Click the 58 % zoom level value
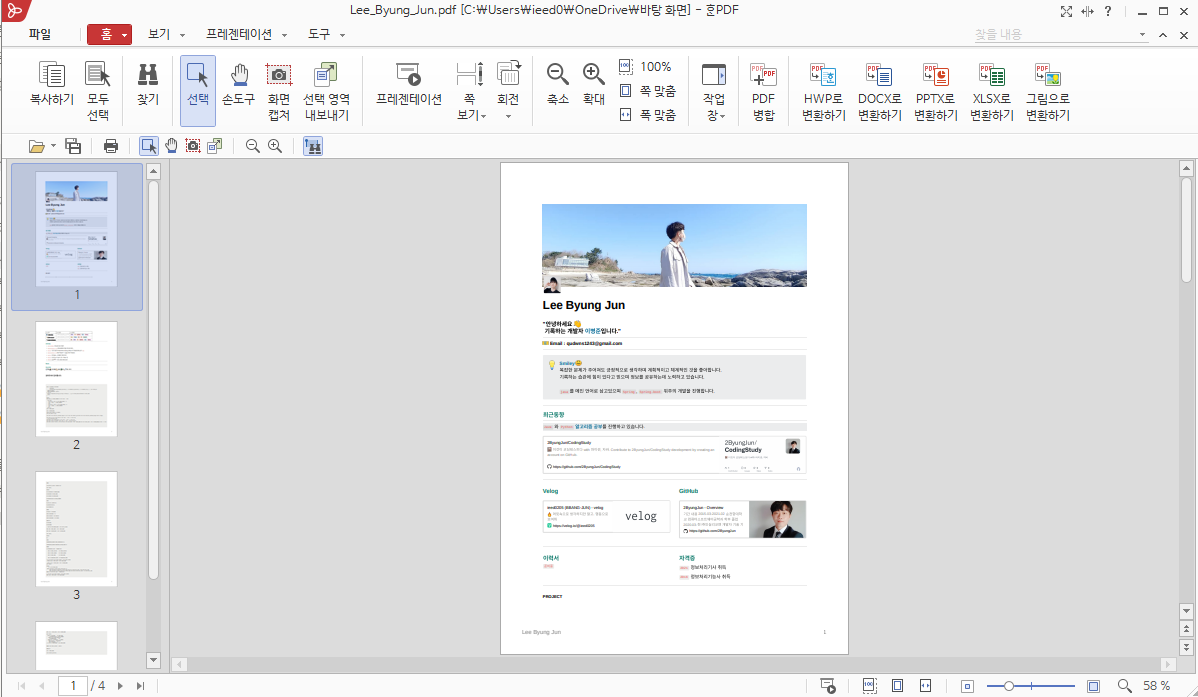The image size is (1198, 697). (1156, 686)
